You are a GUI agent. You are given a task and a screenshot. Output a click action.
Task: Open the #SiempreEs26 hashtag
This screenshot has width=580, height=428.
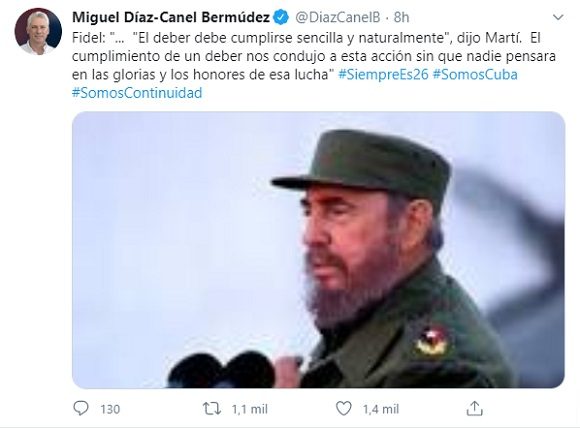point(383,74)
